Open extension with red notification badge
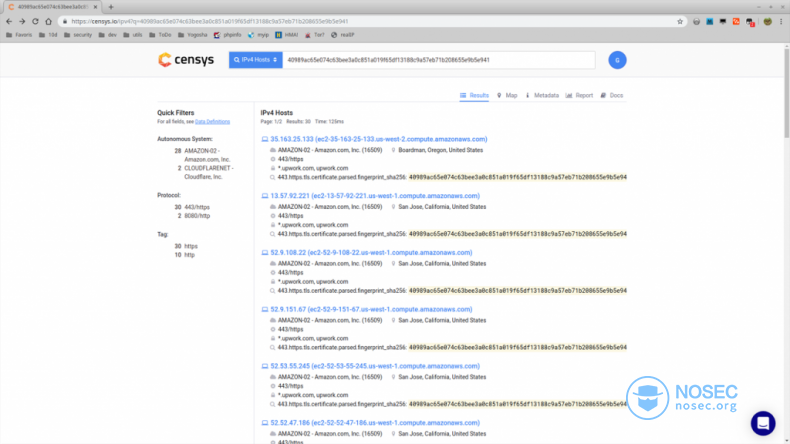Viewport: 790px width, 444px height. [x=750, y=22]
